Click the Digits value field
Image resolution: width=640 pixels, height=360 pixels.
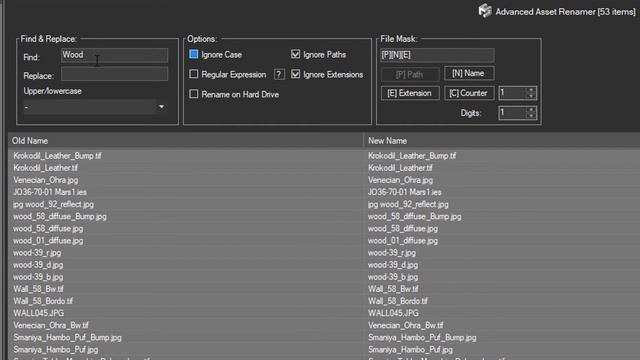(x=512, y=113)
